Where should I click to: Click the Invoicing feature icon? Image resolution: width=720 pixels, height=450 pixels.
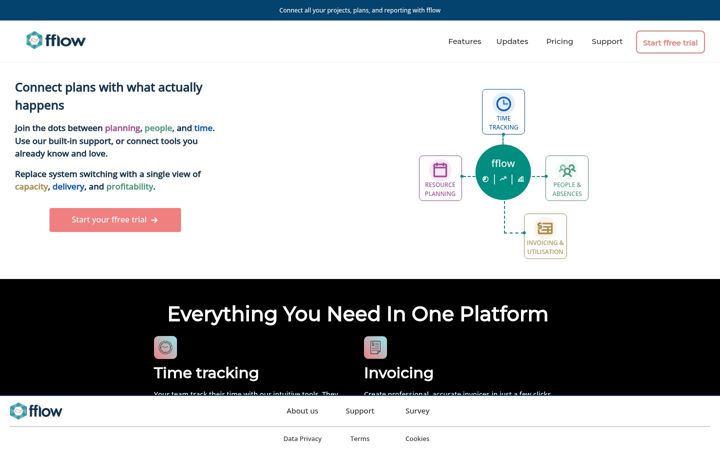point(375,348)
